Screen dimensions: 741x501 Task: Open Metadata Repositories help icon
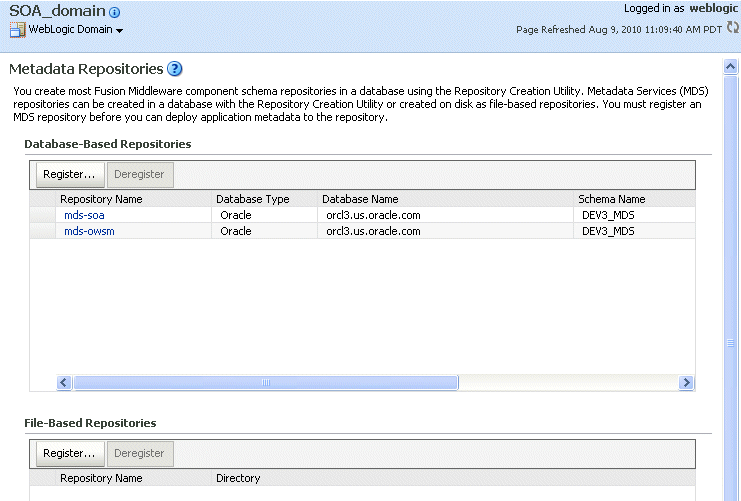[x=175, y=69]
